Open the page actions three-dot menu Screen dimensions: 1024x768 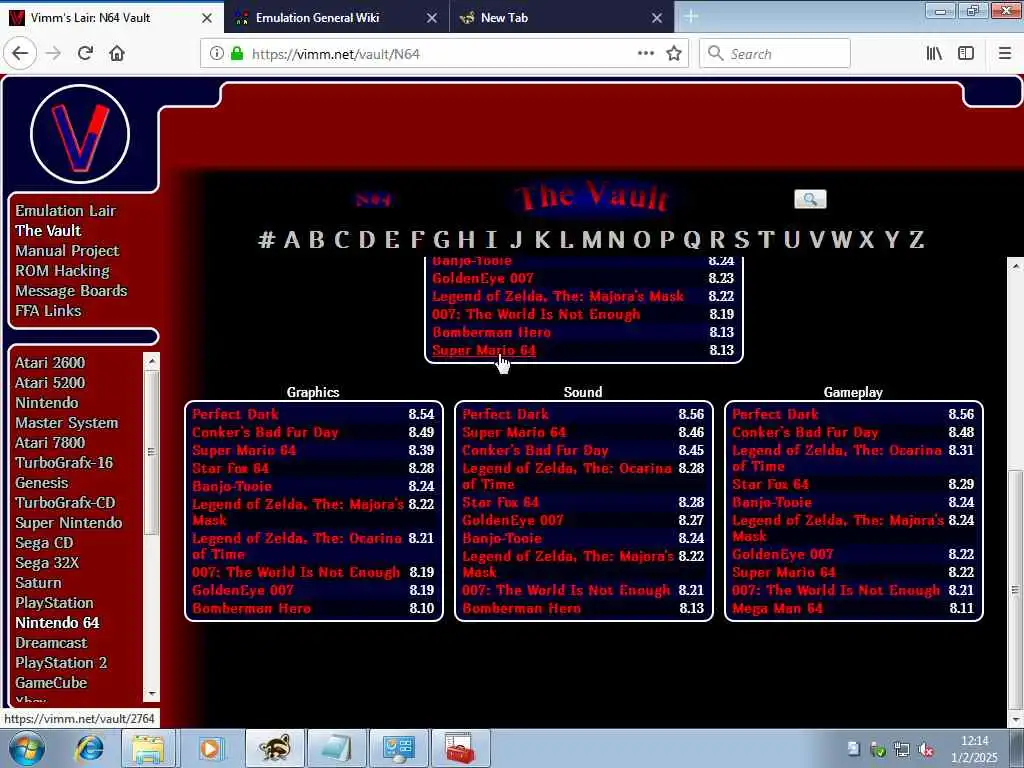[645, 54]
